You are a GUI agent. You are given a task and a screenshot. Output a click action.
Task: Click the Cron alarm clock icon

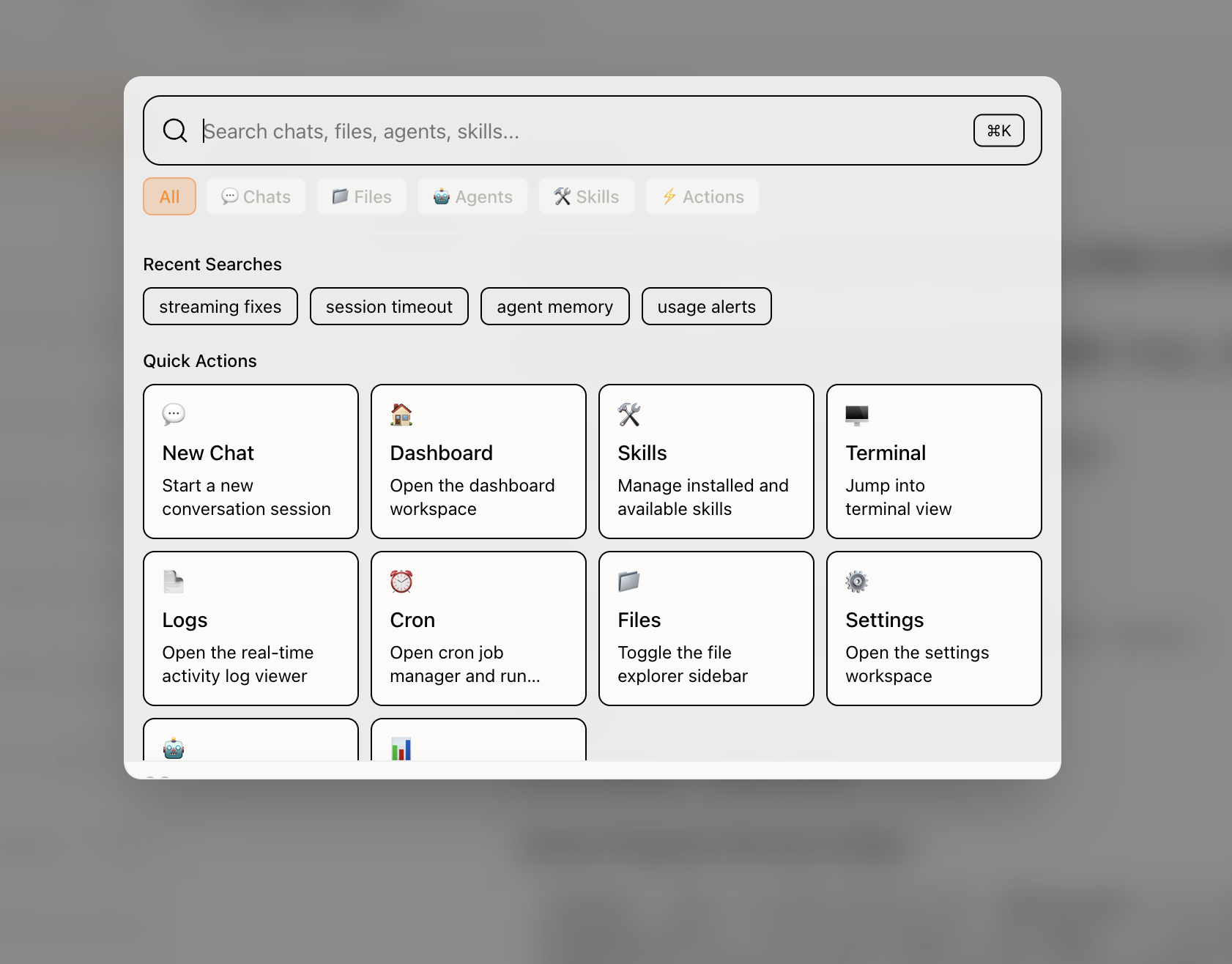(x=401, y=582)
